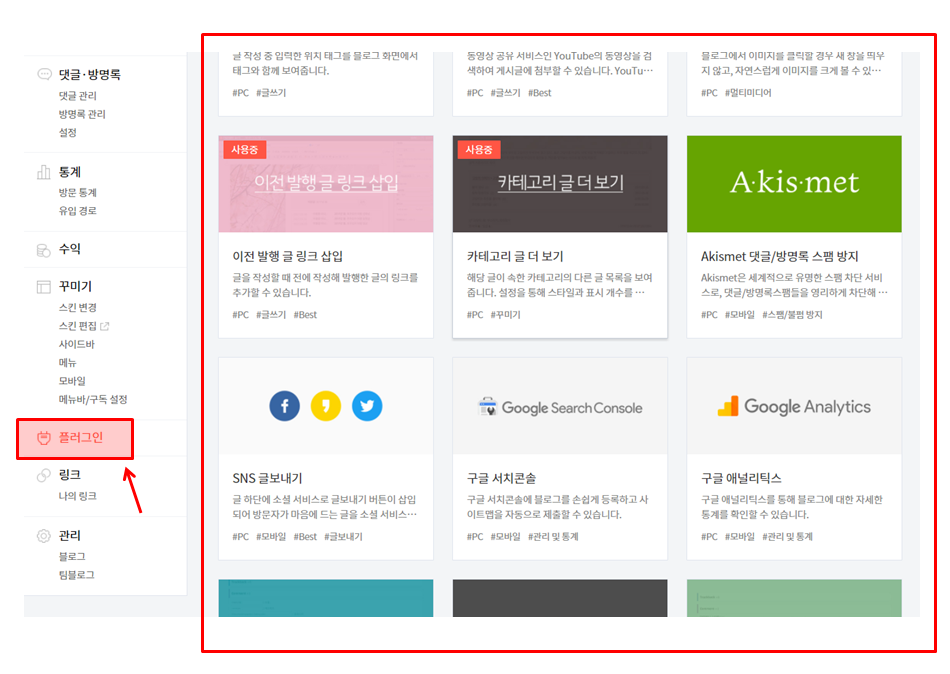Click Akismet 댓글/방명록 스팸 방지 title
Viewport: 950px width, 674px height.
[x=780, y=256]
